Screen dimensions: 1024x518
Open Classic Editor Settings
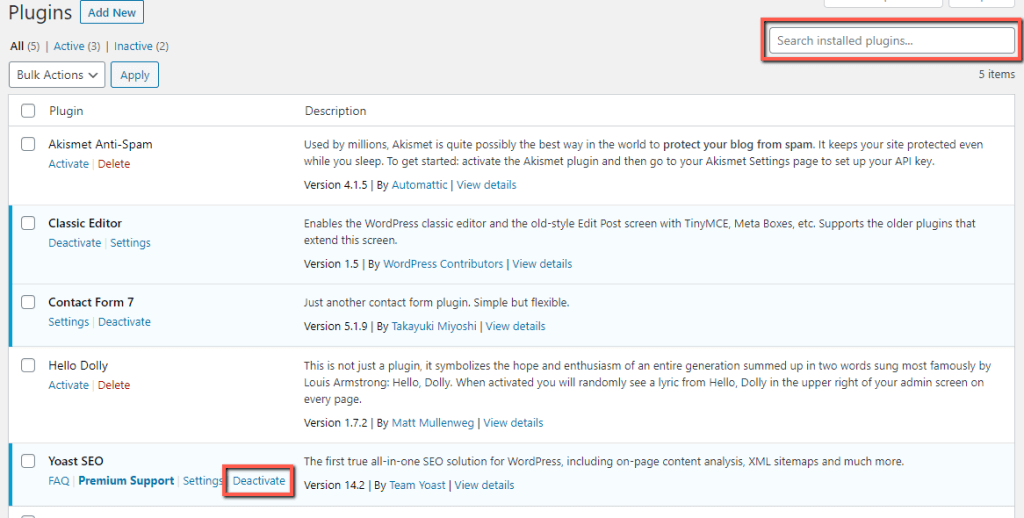pos(130,243)
